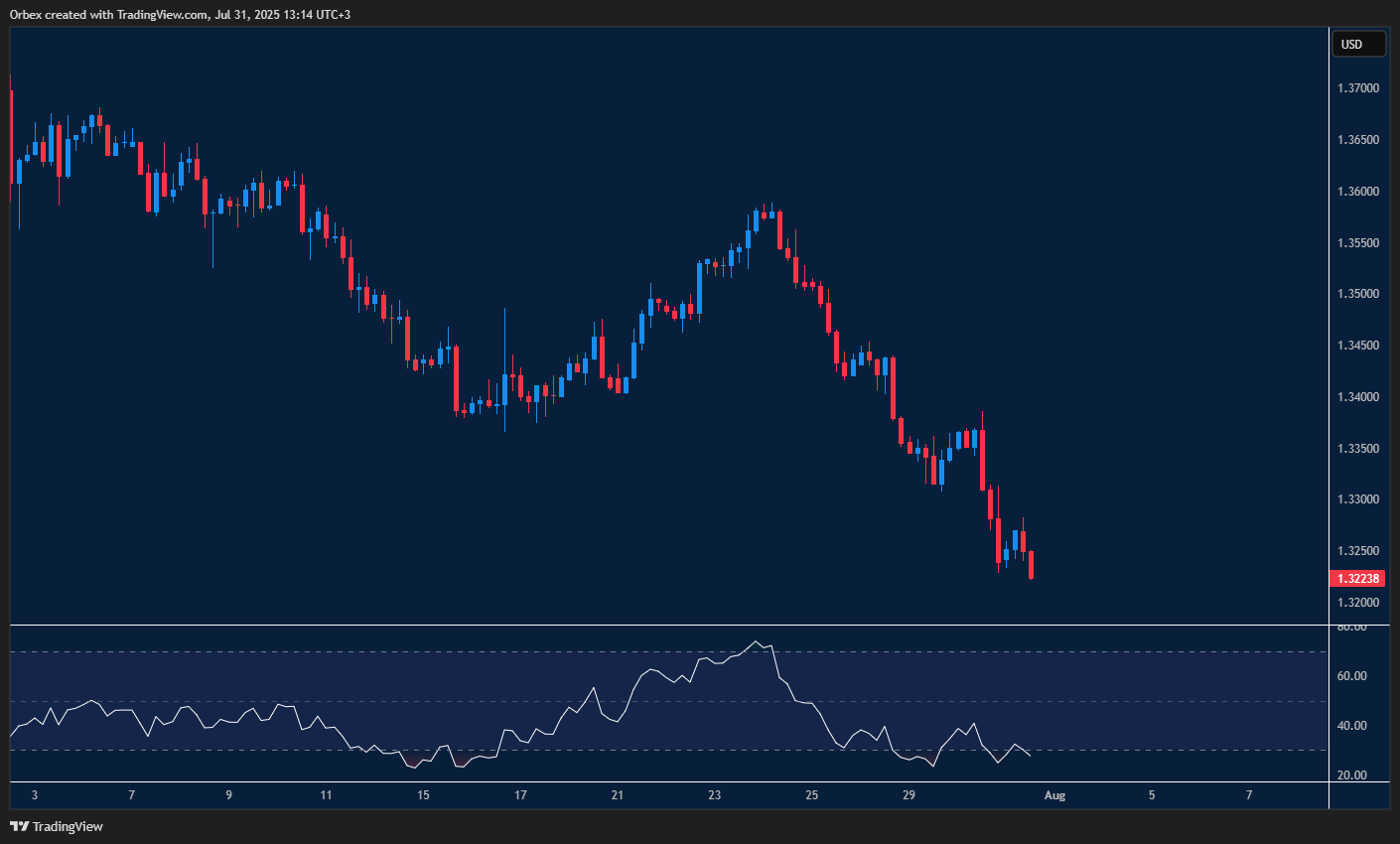Click the current price label 1.32238
Image resolution: width=1400 pixels, height=844 pixels.
coord(1357,577)
